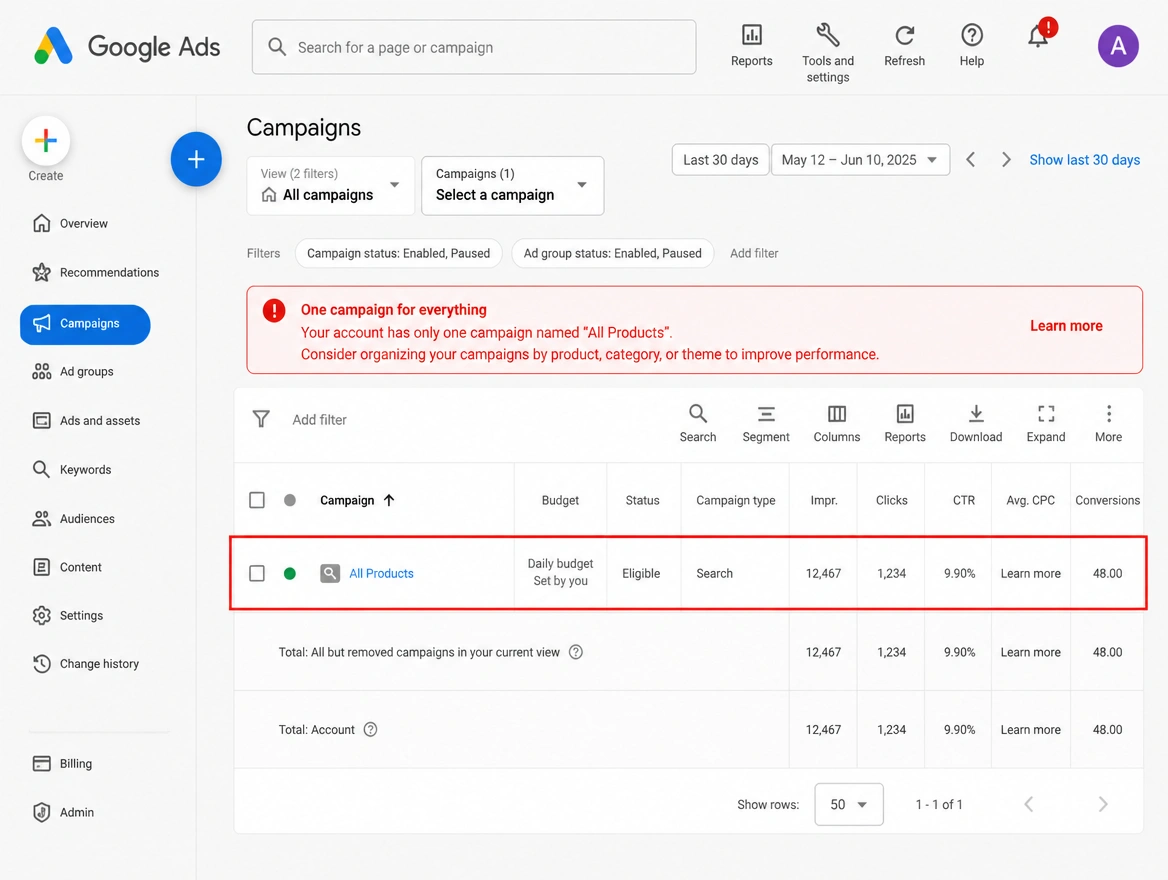Expand the table to full screen

[1046, 423]
